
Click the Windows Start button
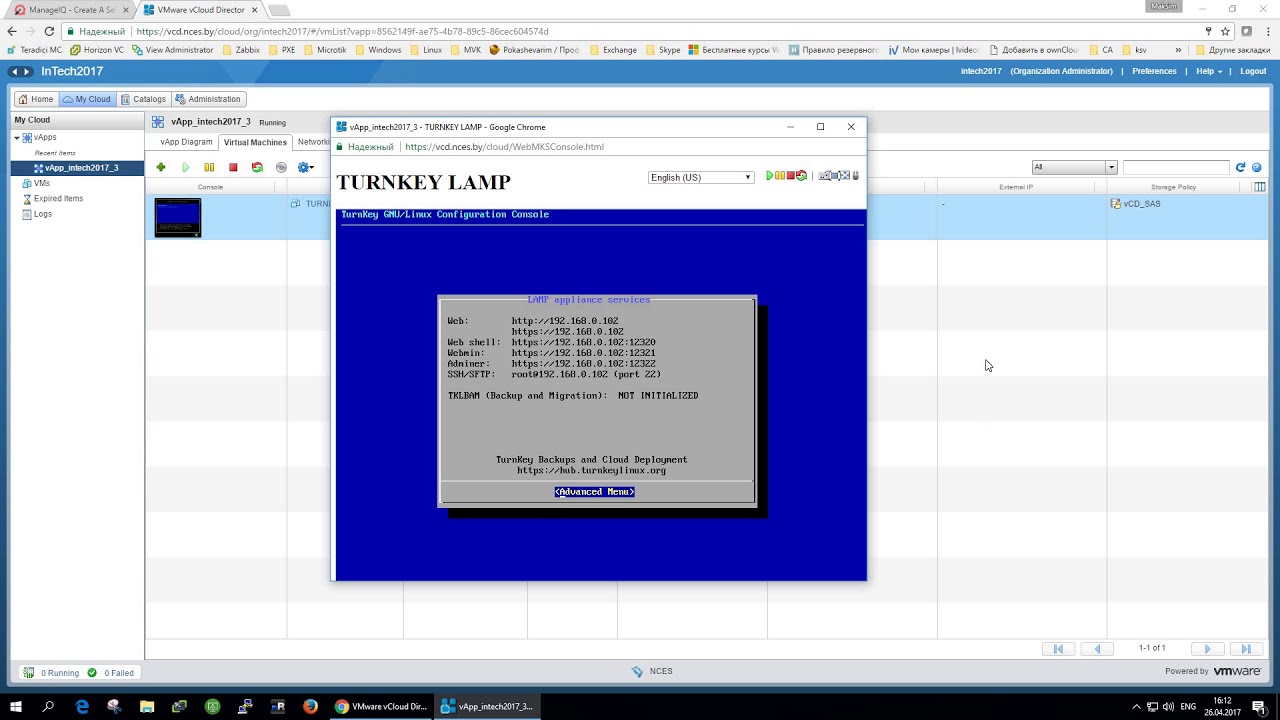tap(16, 706)
